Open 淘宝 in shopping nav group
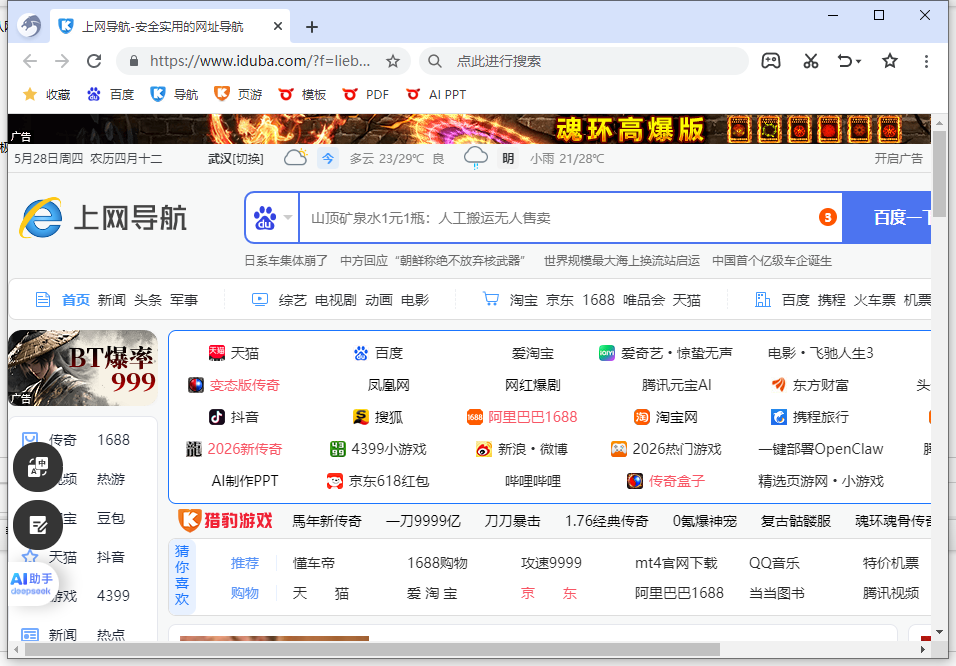The image size is (956, 666). (x=524, y=300)
